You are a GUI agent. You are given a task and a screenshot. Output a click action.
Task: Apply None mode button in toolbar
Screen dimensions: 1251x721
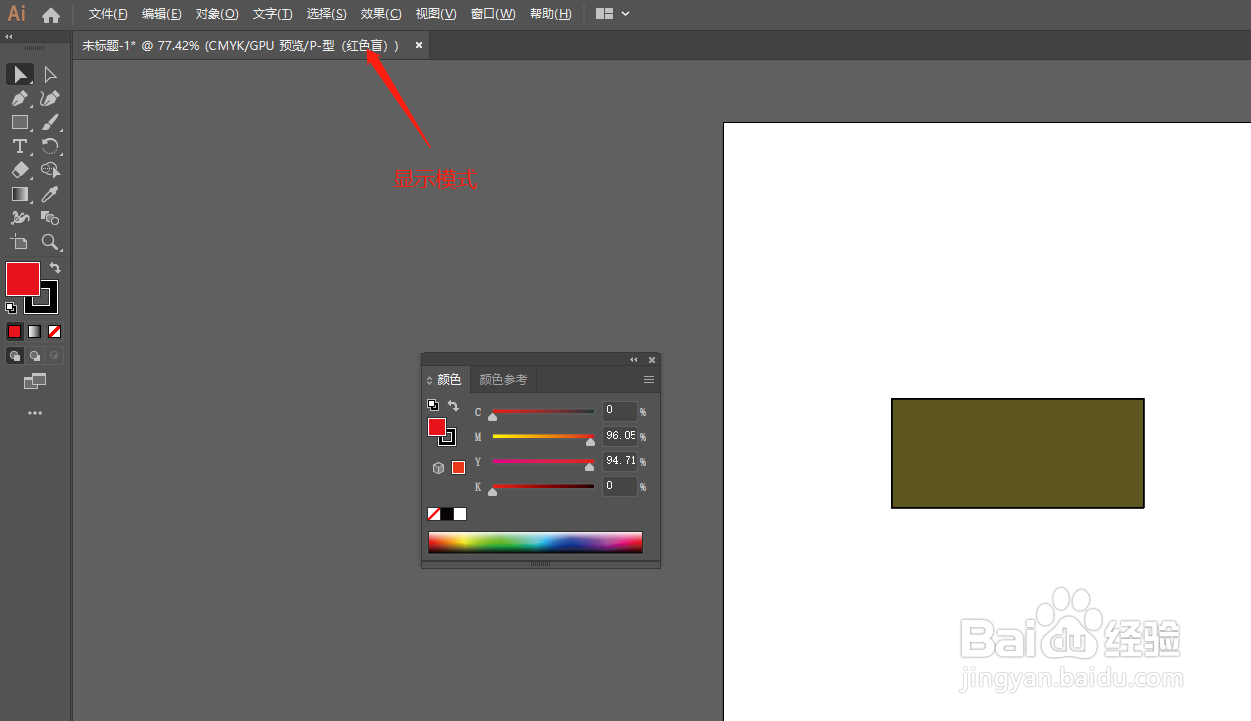click(55, 331)
